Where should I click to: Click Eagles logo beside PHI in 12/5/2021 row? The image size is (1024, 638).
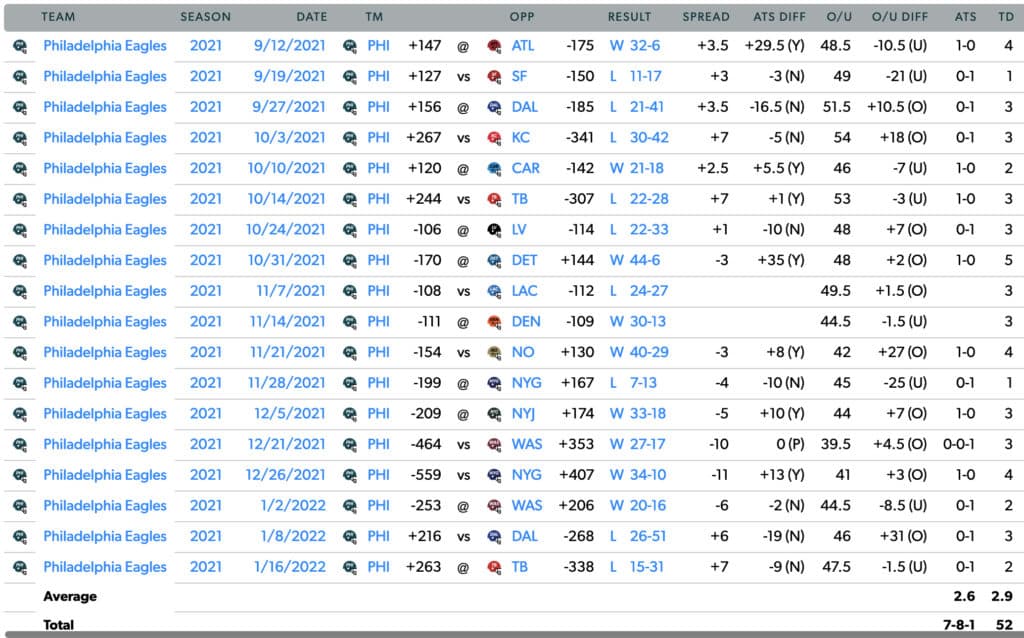click(x=350, y=414)
